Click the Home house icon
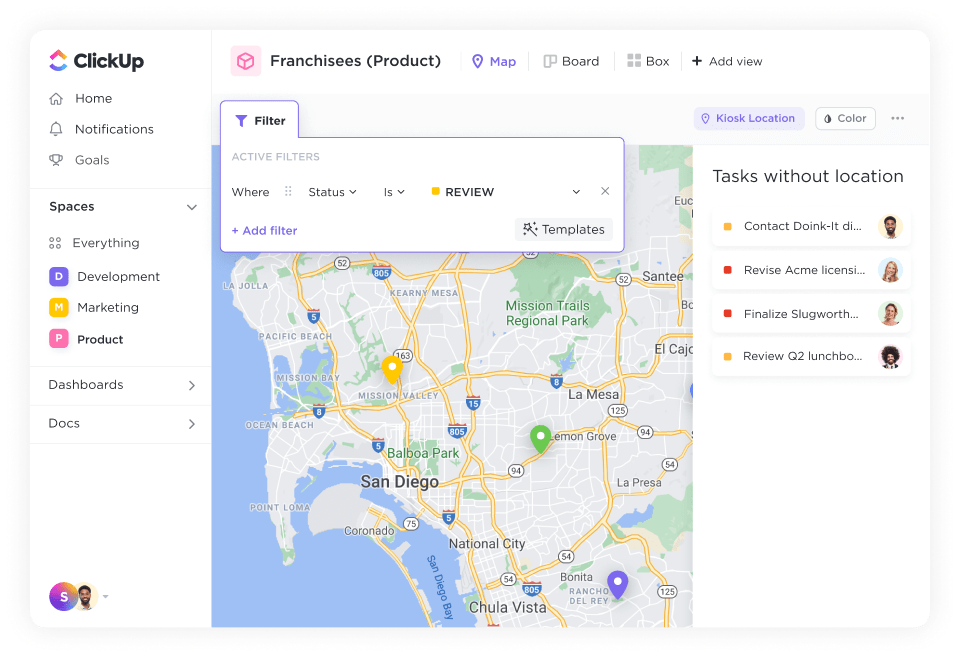This screenshot has height=658, width=960. click(56, 99)
